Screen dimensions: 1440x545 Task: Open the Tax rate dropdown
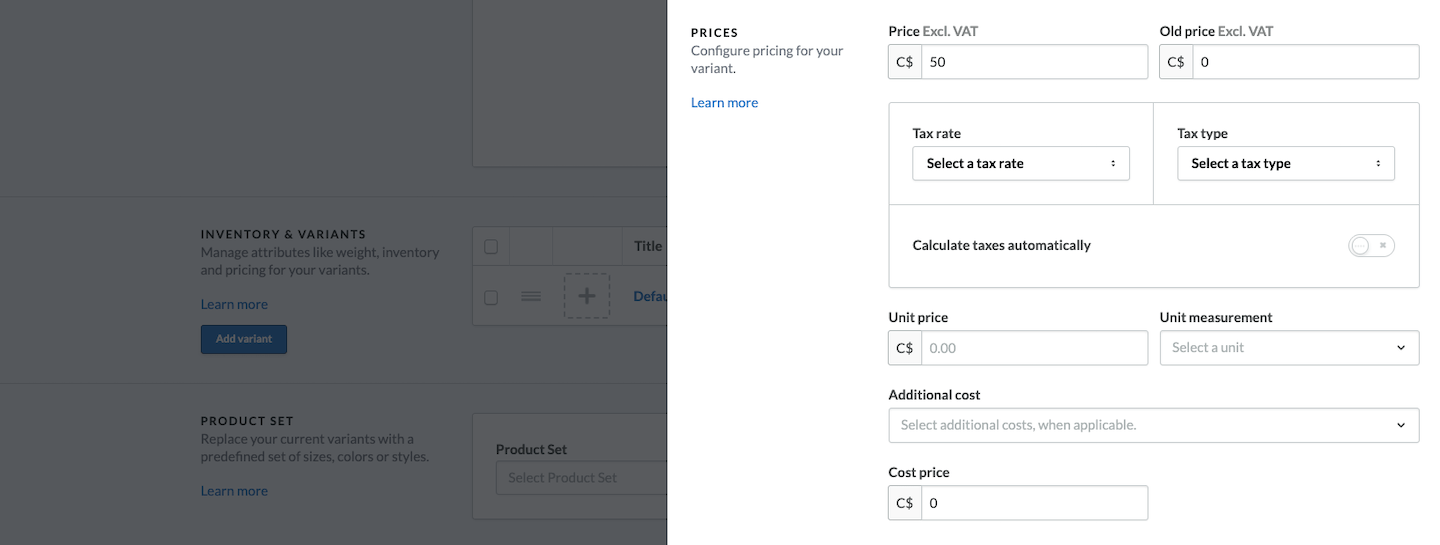coord(1020,163)
